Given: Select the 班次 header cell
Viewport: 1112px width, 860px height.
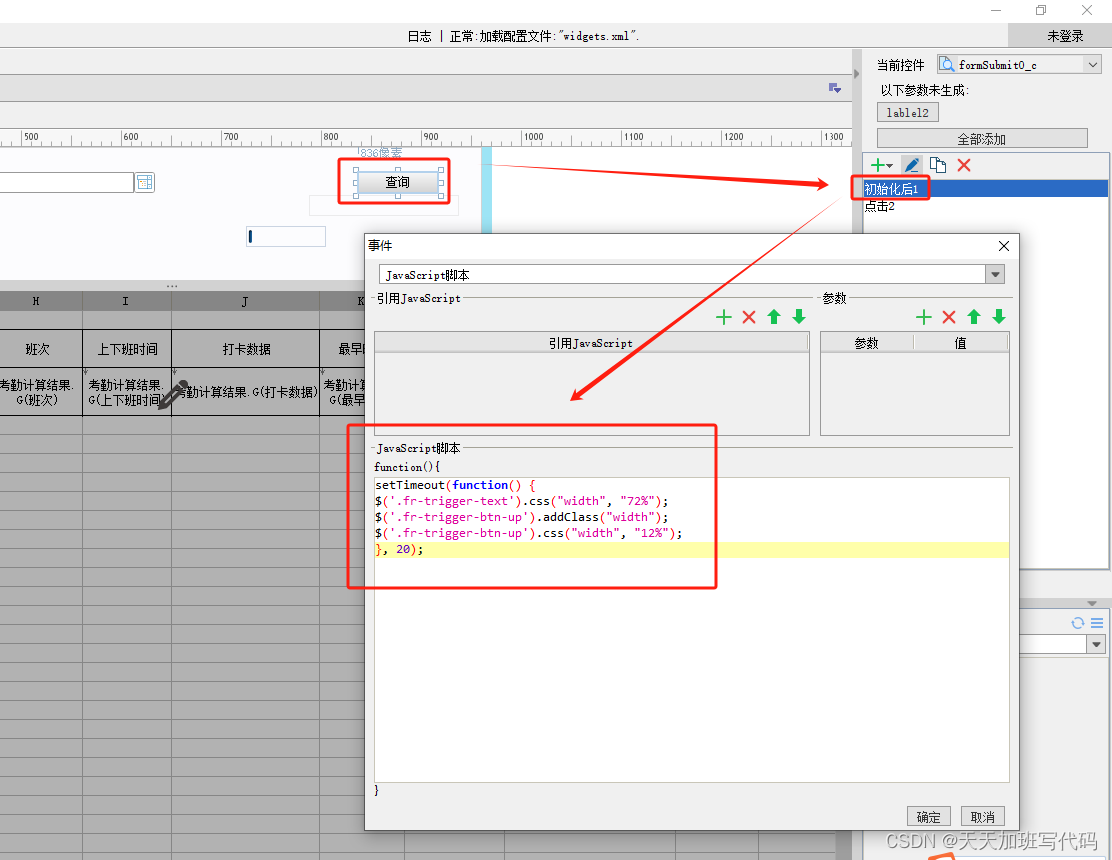Looking at the screenshot, I should [38, 349].
